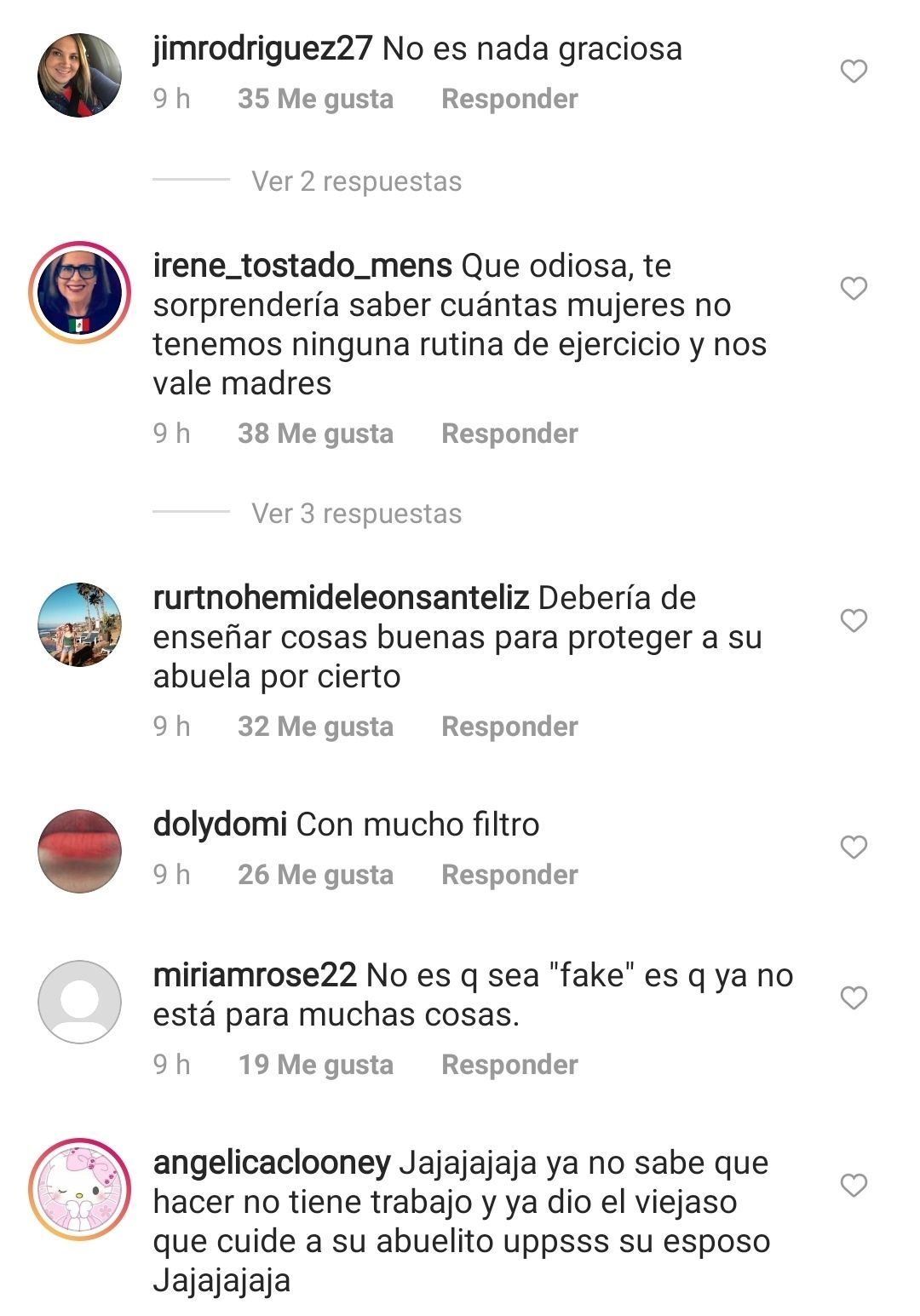Expand 'Ver 3 respuestas' replies thread
Image resolution: width=920 pixels, height=1316 pixels.
pyautogui.click(x=356, y=514)
